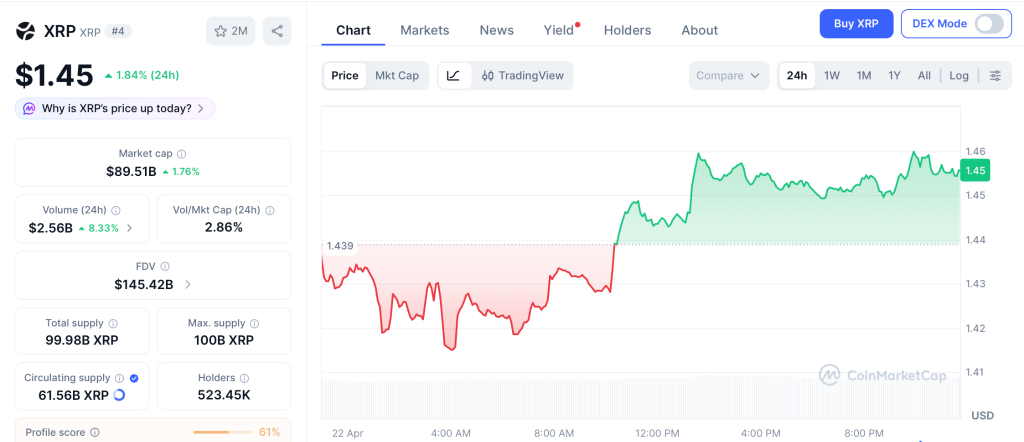Switch chart to TradingView mode
Image resolution: width=1024 pixels, height=442 pixels.
523,76
